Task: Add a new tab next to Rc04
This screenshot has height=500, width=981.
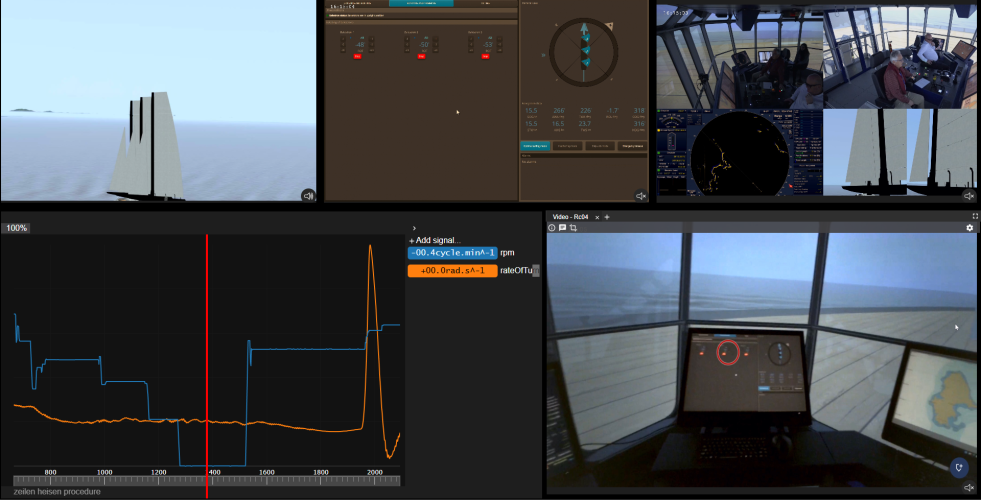Action: coord(606,217)
